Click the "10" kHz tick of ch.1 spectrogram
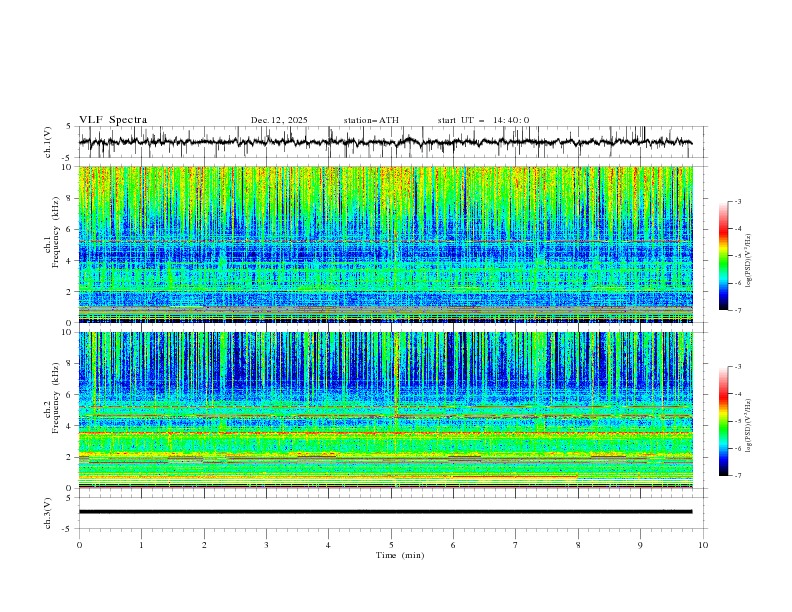 coord(67,167)
